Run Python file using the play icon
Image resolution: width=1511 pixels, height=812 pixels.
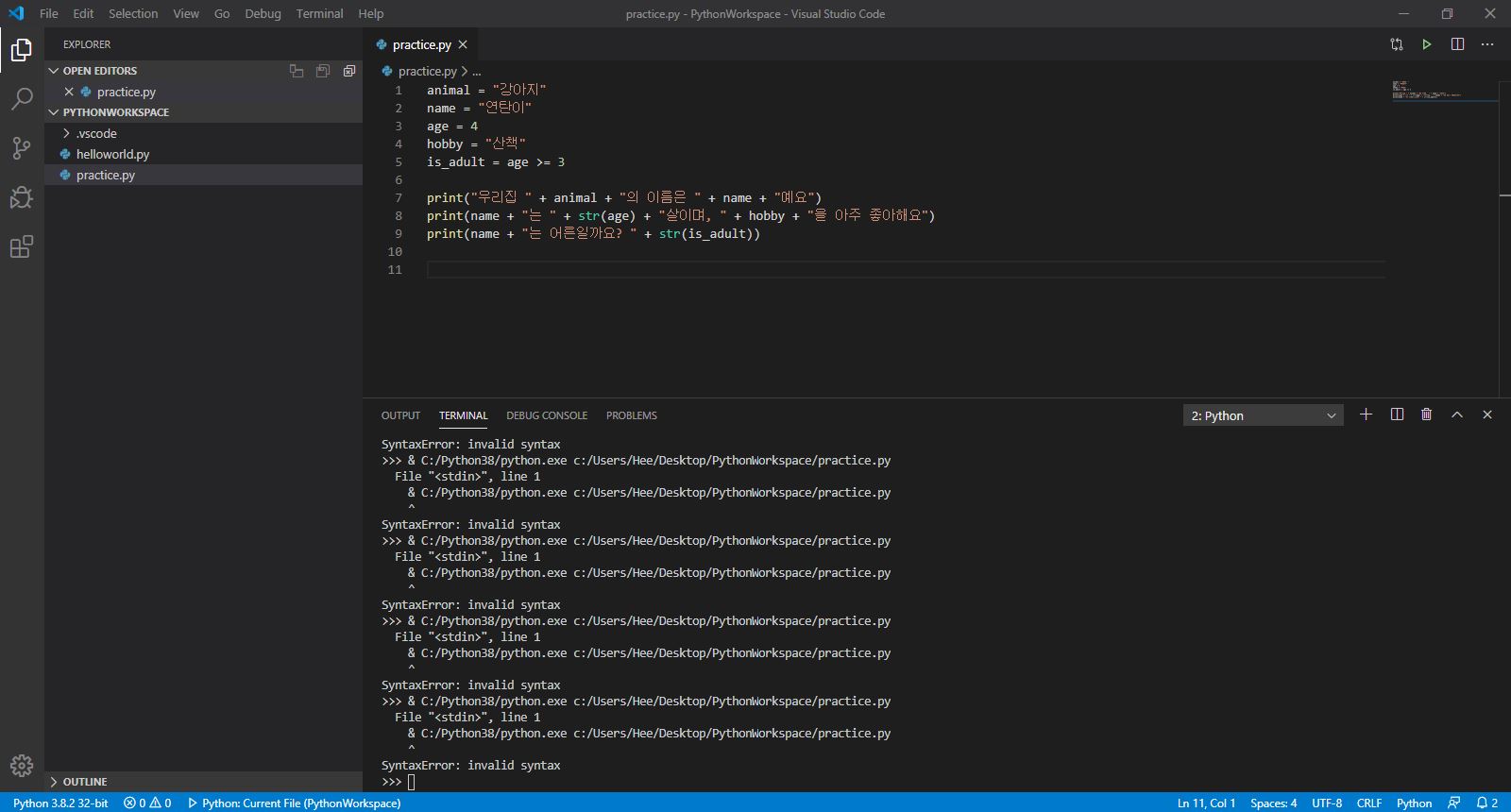pos(1427,44)
